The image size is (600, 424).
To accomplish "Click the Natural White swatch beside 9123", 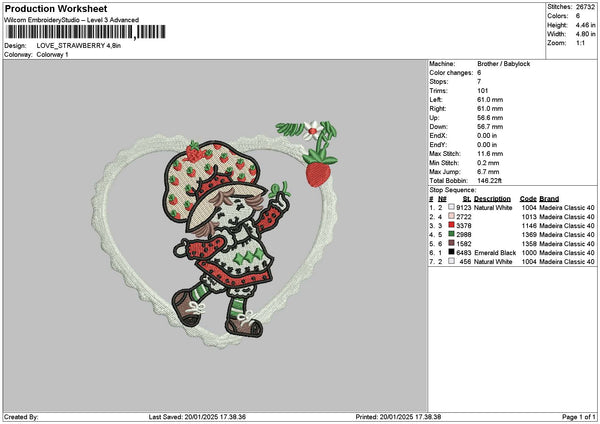I will (452, 207).
